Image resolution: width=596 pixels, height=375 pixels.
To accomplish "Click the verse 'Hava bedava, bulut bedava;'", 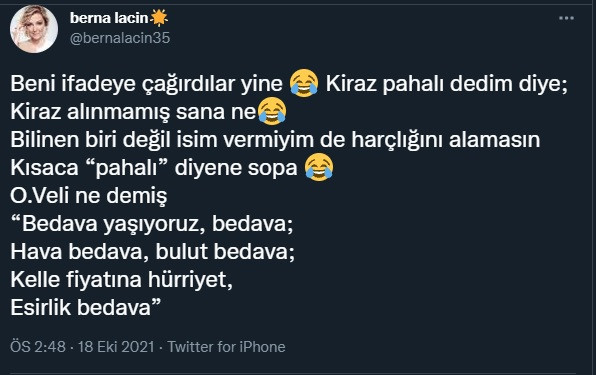I will pos(152,252).
